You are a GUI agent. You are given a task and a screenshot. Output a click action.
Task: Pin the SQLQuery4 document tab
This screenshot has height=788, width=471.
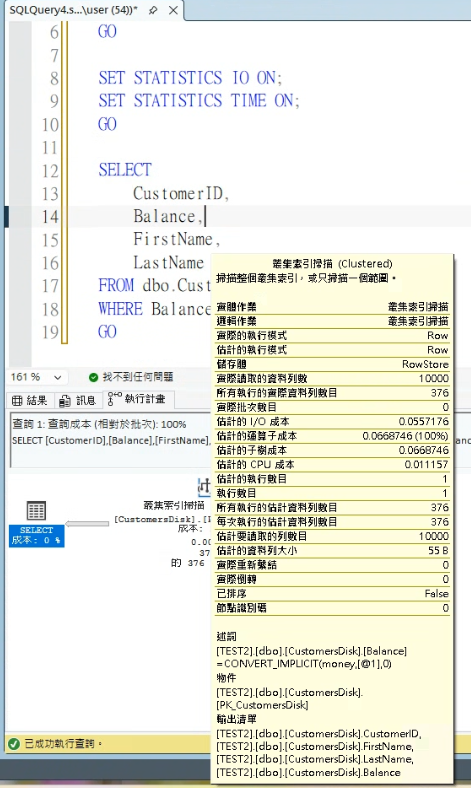pyautogui.click(x=153, y=10)
